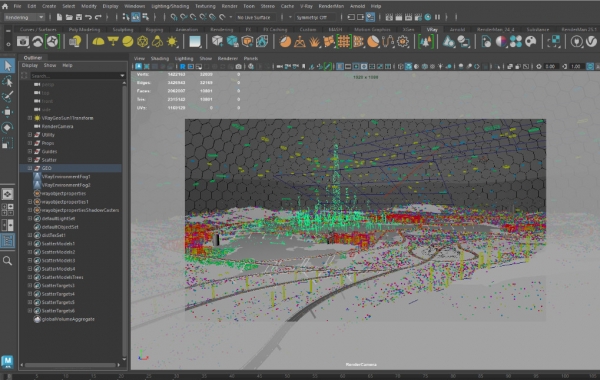Open the search magnifier in the left toolbar
Image resolution: width=600 pixels, height=380 pixels.
coord(7,261)
